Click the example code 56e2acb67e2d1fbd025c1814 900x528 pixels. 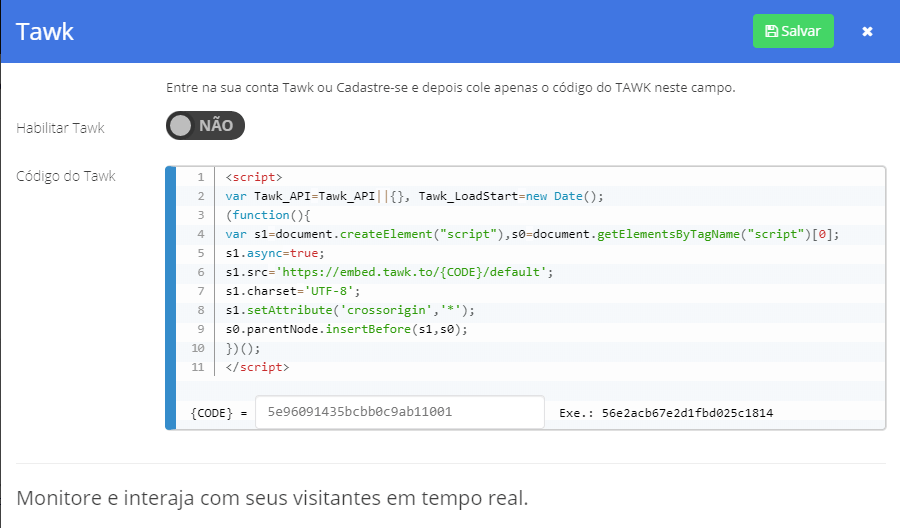(x=687, y=413)
